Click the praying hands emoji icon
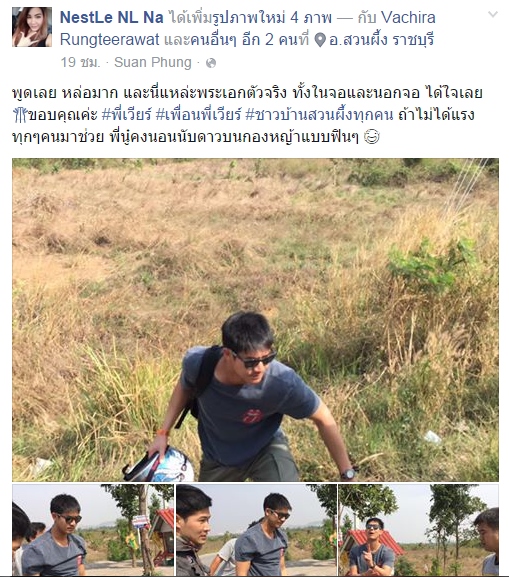This screenshot has width=509, height=577. coord(20,115)
